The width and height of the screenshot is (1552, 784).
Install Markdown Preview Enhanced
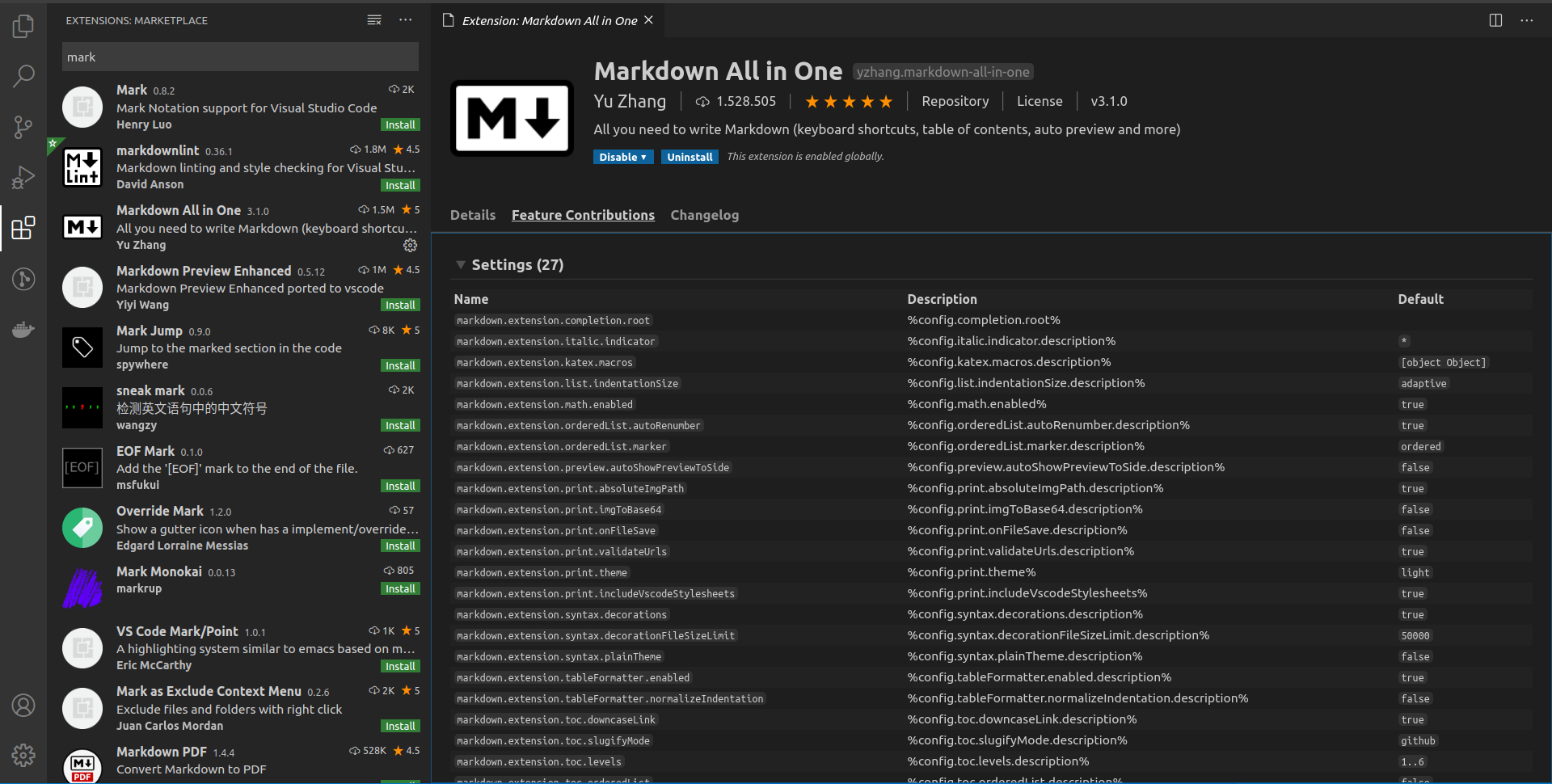[x=400, y=305]
